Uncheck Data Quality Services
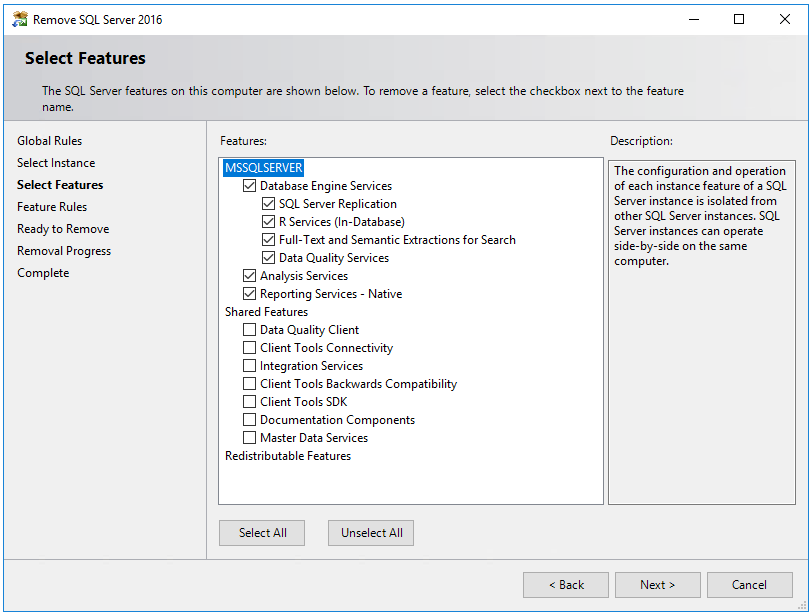The width and height of the screenshot is (812, 616). click(268, 257)
